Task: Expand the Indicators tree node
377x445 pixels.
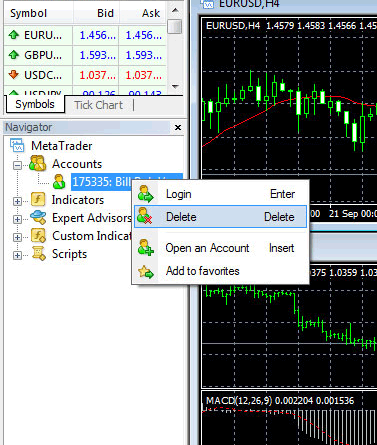Action: tap(17, 201)
